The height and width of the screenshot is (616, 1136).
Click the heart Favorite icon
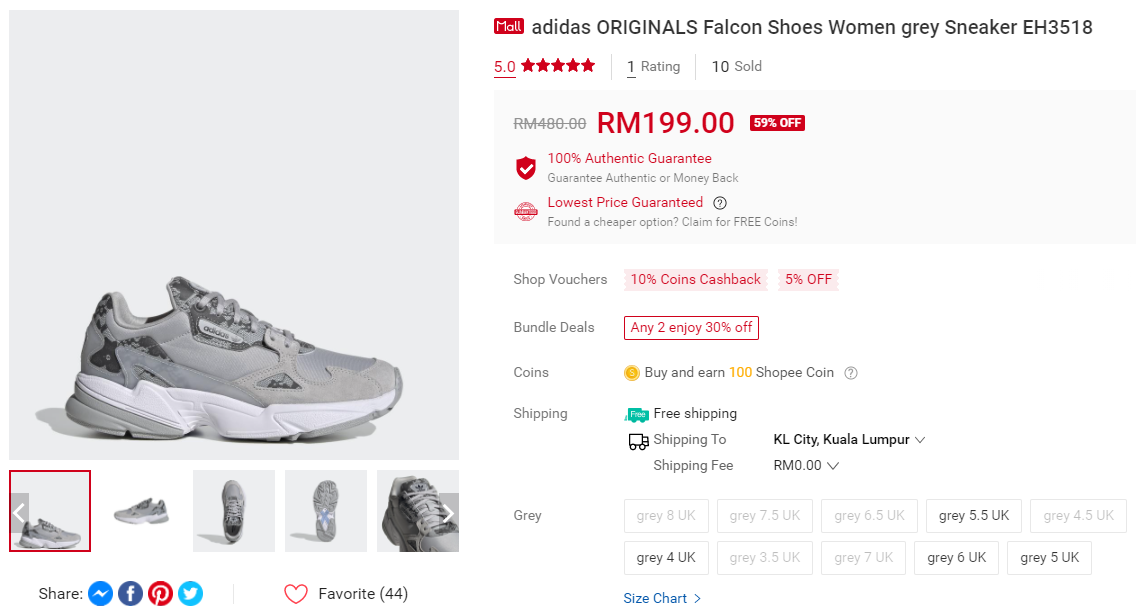coord(296,594)
